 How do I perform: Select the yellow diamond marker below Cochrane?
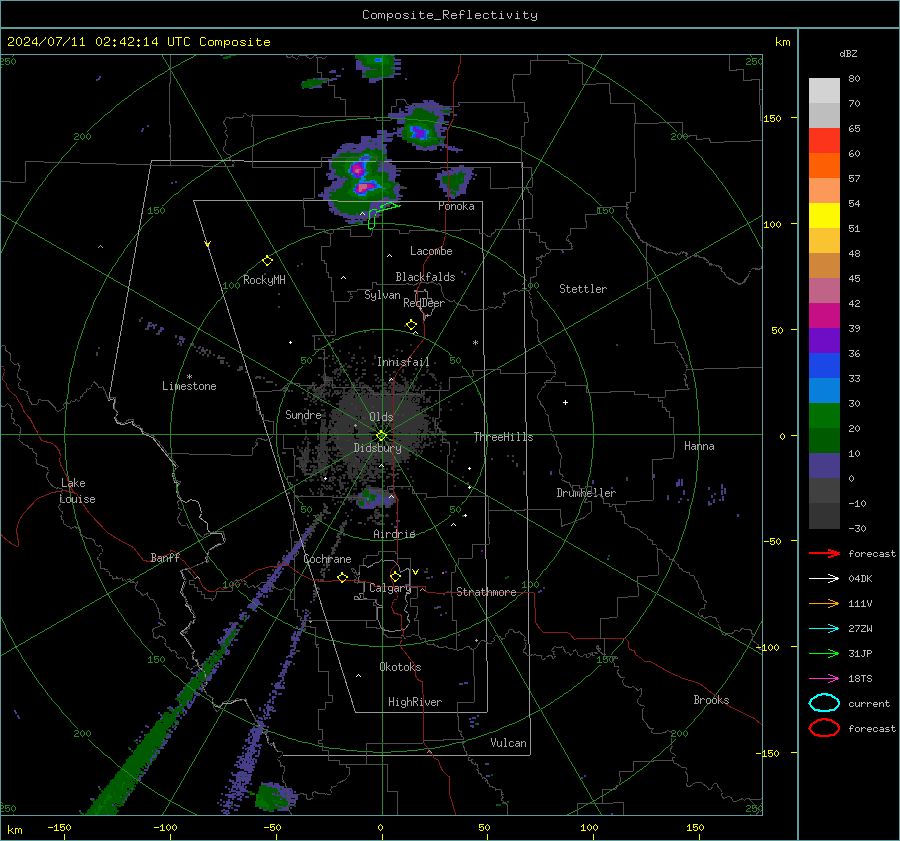343,577
